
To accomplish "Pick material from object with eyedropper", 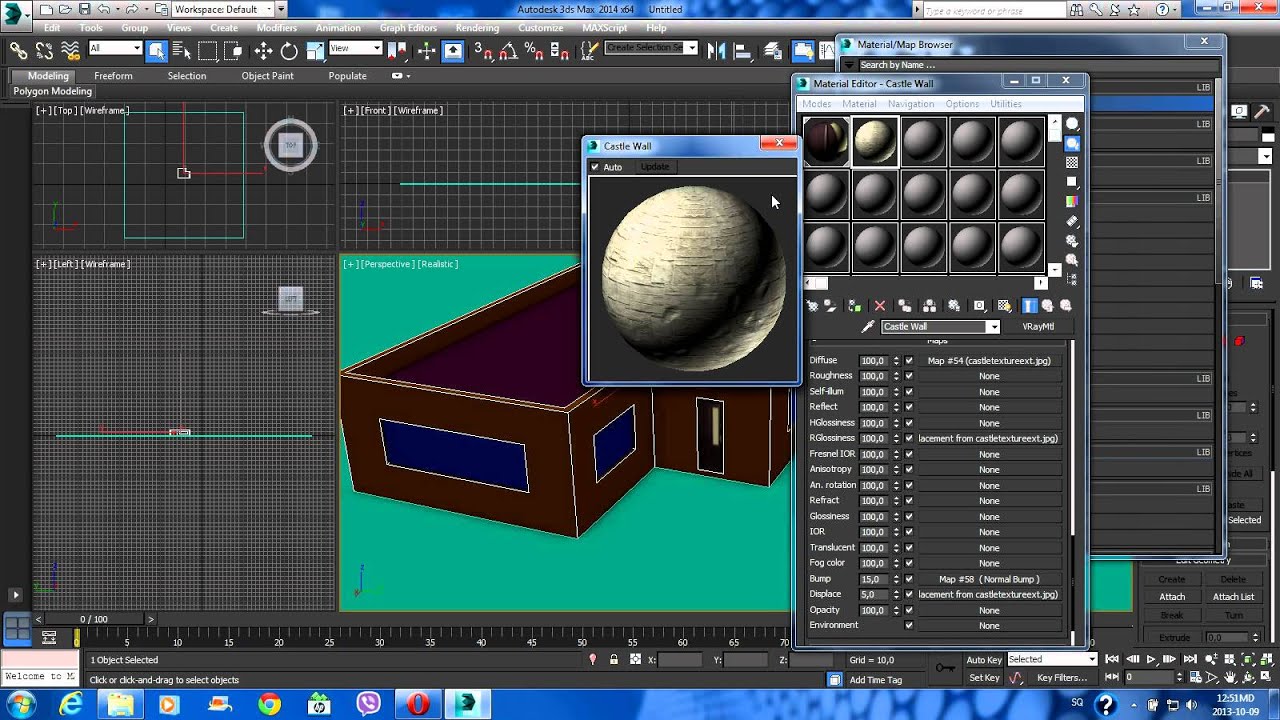I will [x=867, y=327].
